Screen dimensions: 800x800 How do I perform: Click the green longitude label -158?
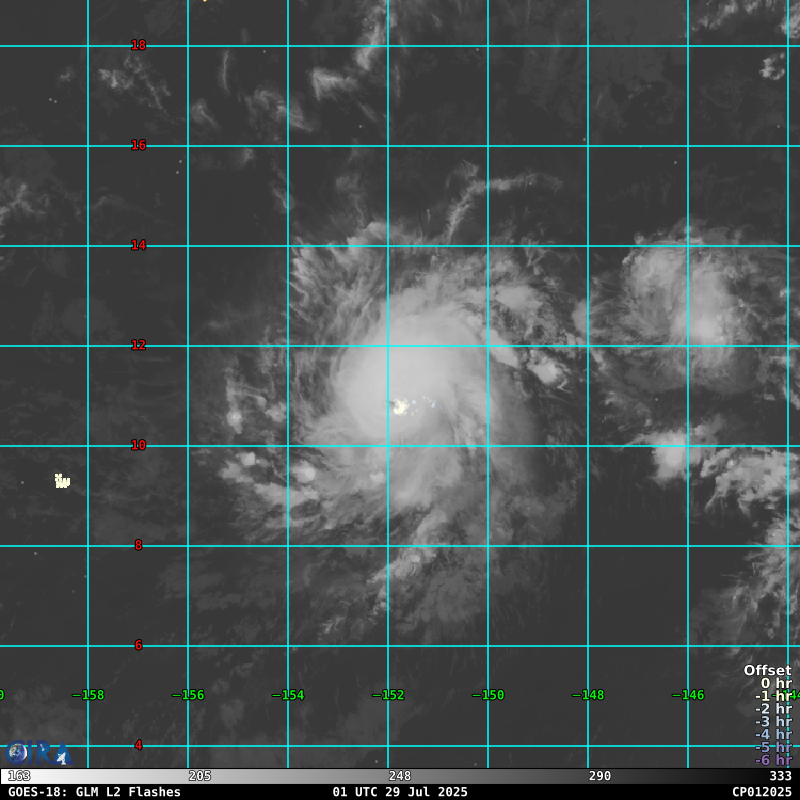tap(88, 695)
